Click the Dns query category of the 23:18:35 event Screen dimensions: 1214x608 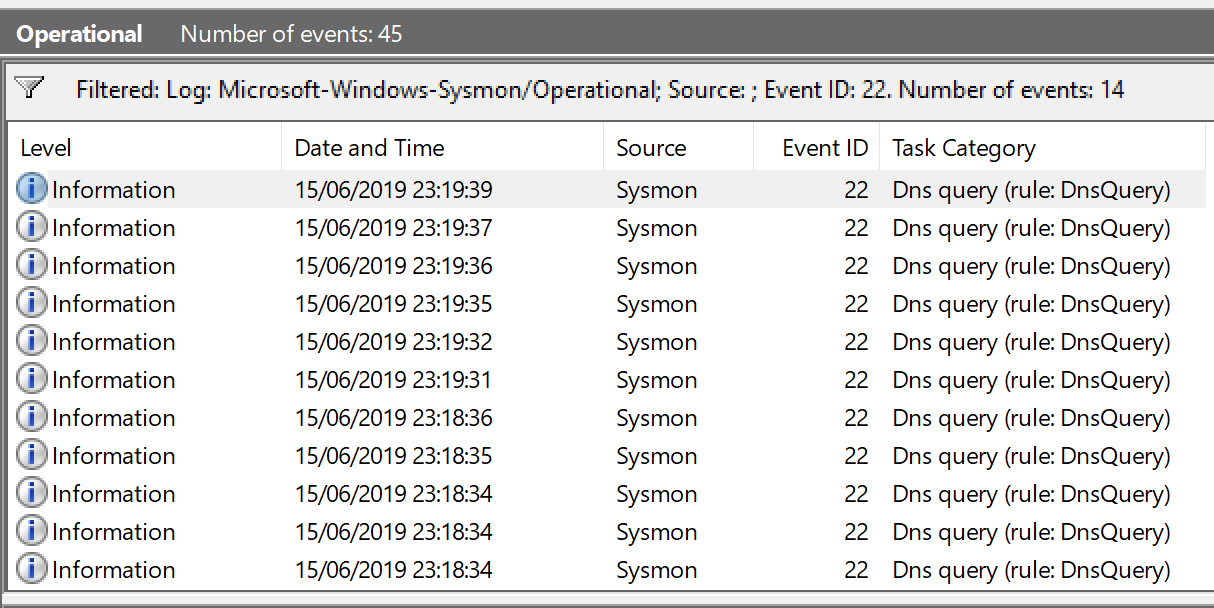pos(1031,456)
